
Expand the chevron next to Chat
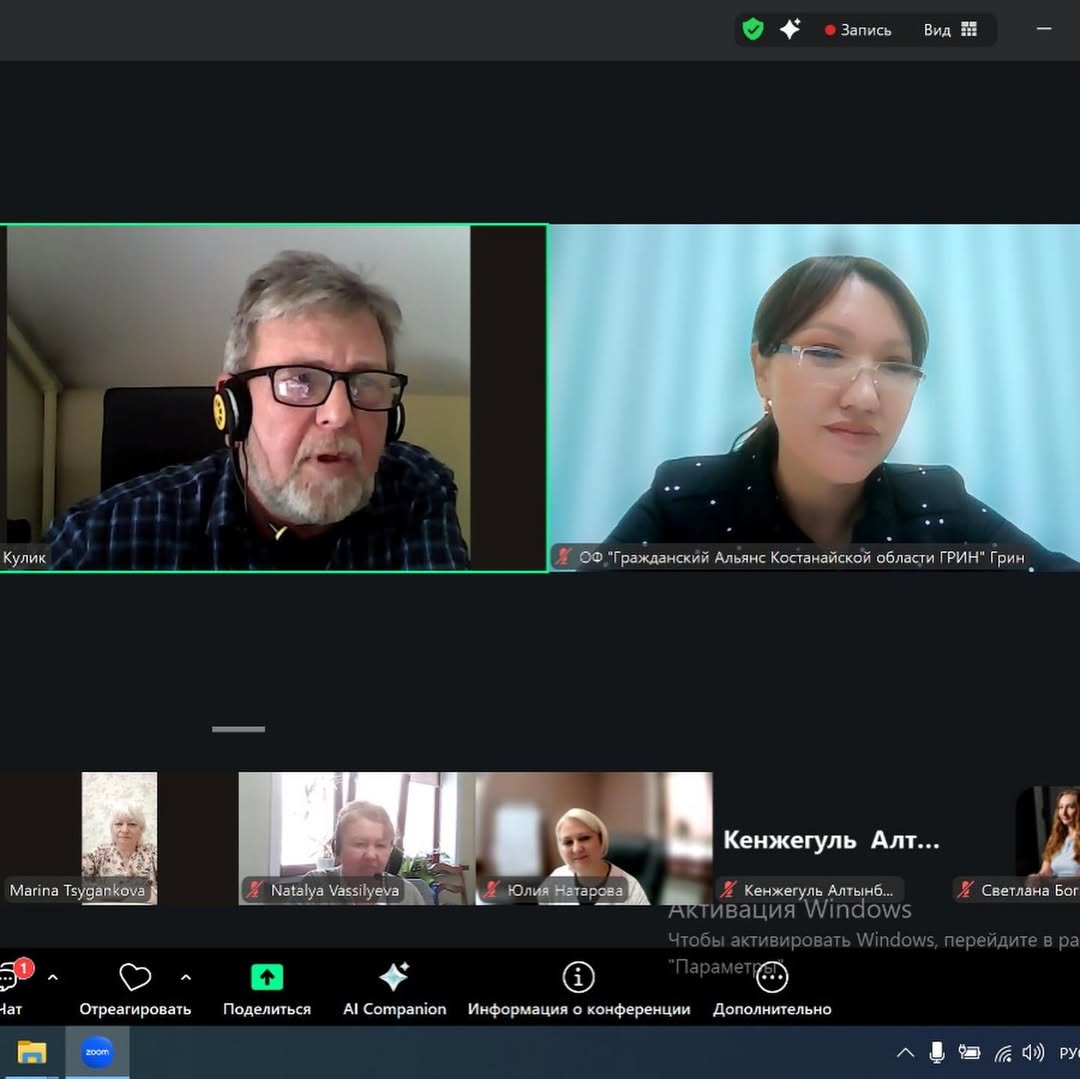[x=53, y=977]
